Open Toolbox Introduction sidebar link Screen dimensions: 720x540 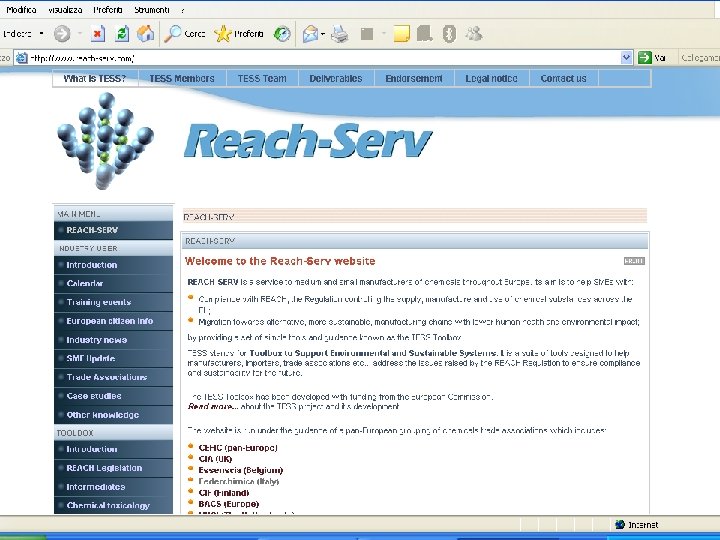[113, 449]
